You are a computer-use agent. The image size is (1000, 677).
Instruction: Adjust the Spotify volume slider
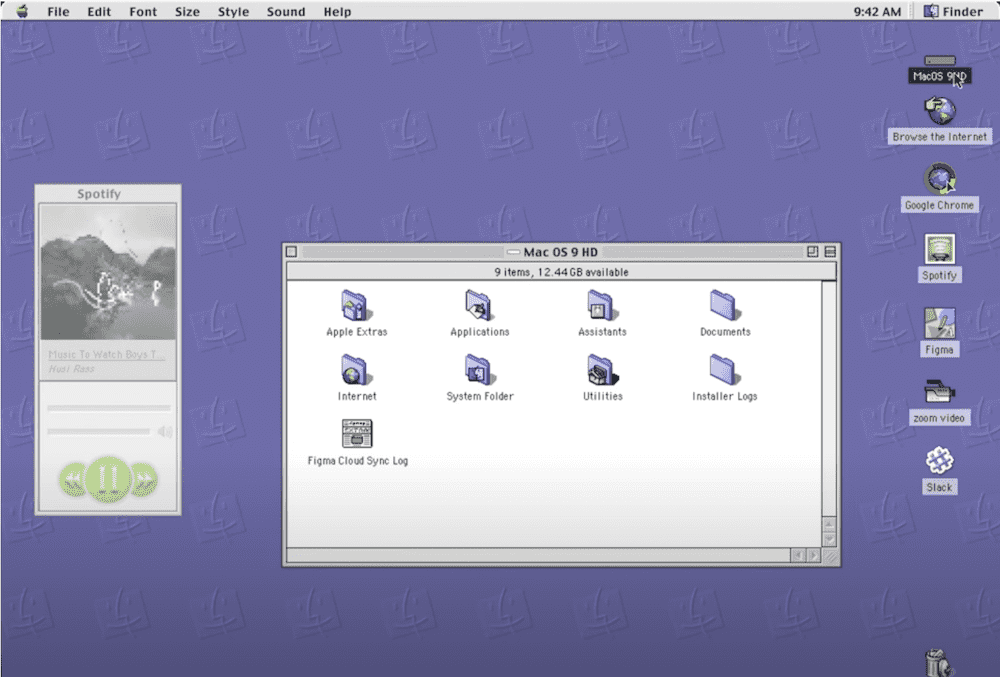click(98, 432)
